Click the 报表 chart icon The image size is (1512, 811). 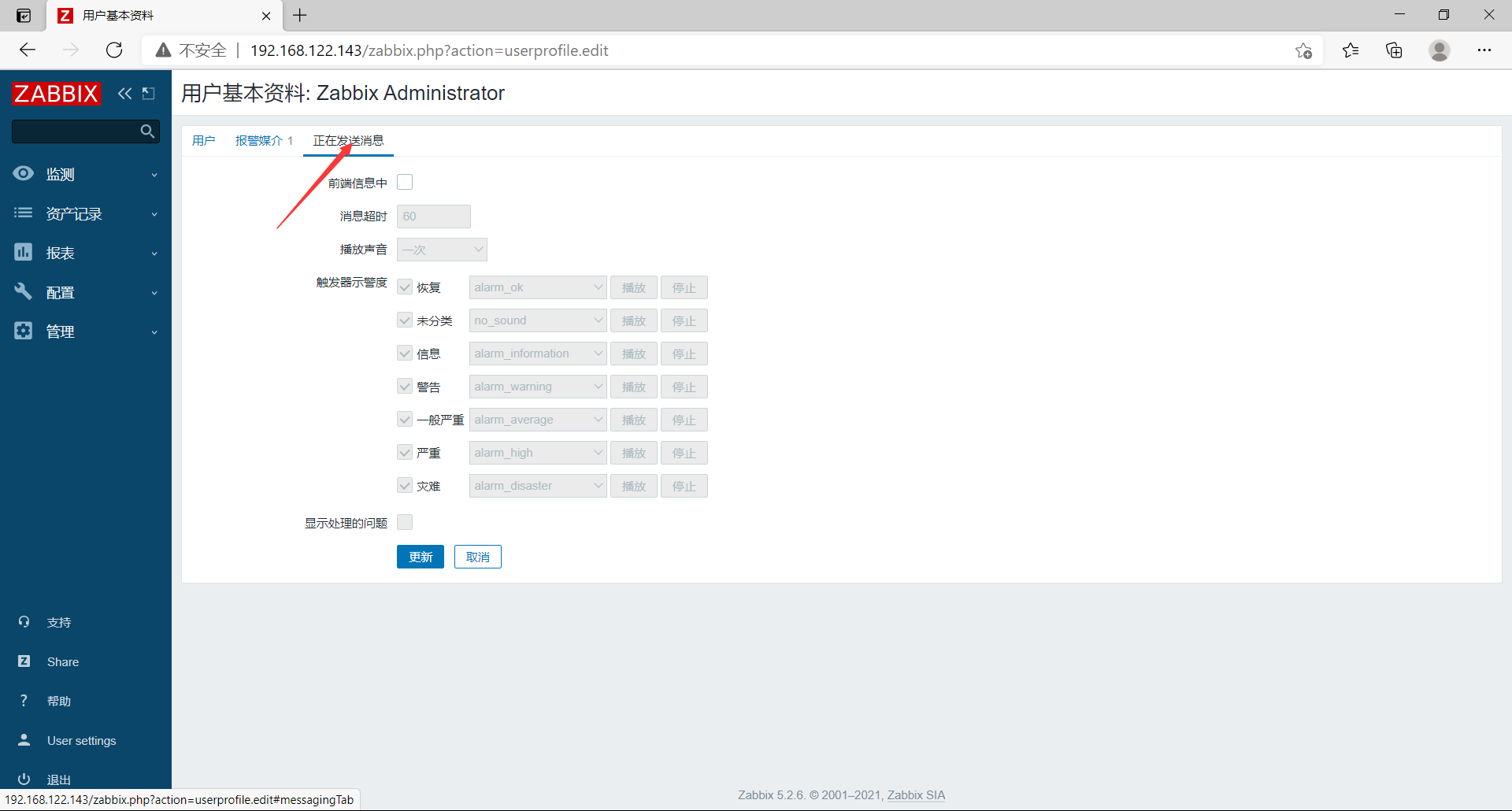pyautogui.click(x=24, y=253)
